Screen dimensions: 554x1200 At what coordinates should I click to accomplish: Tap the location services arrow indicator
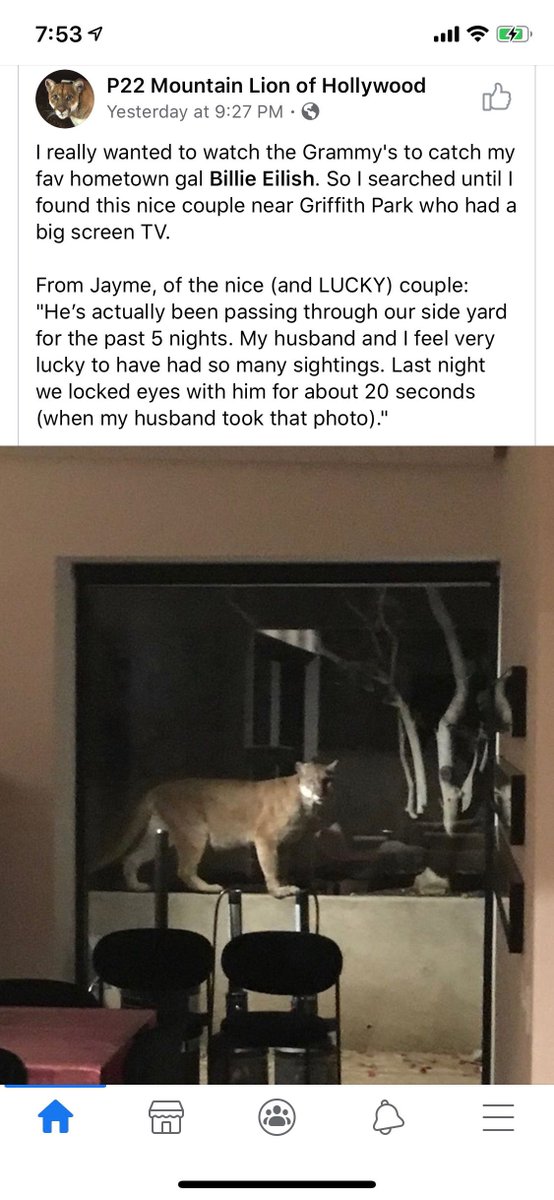(96, 34)
